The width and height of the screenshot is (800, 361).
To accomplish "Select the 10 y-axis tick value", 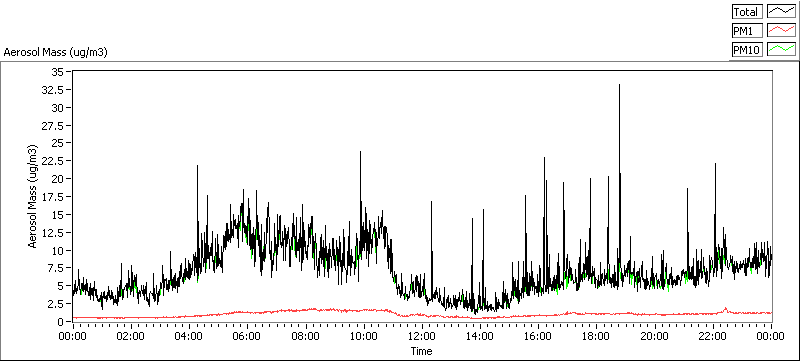I will [58, 250].
